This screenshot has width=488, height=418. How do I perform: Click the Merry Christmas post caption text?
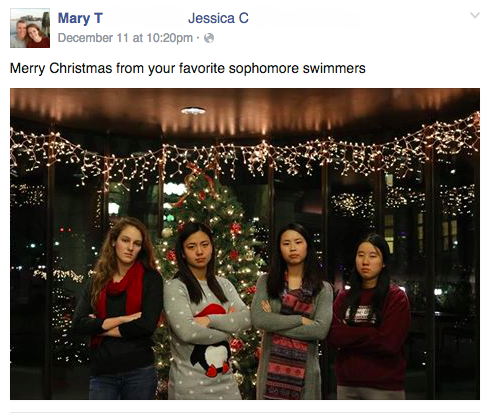188,69
